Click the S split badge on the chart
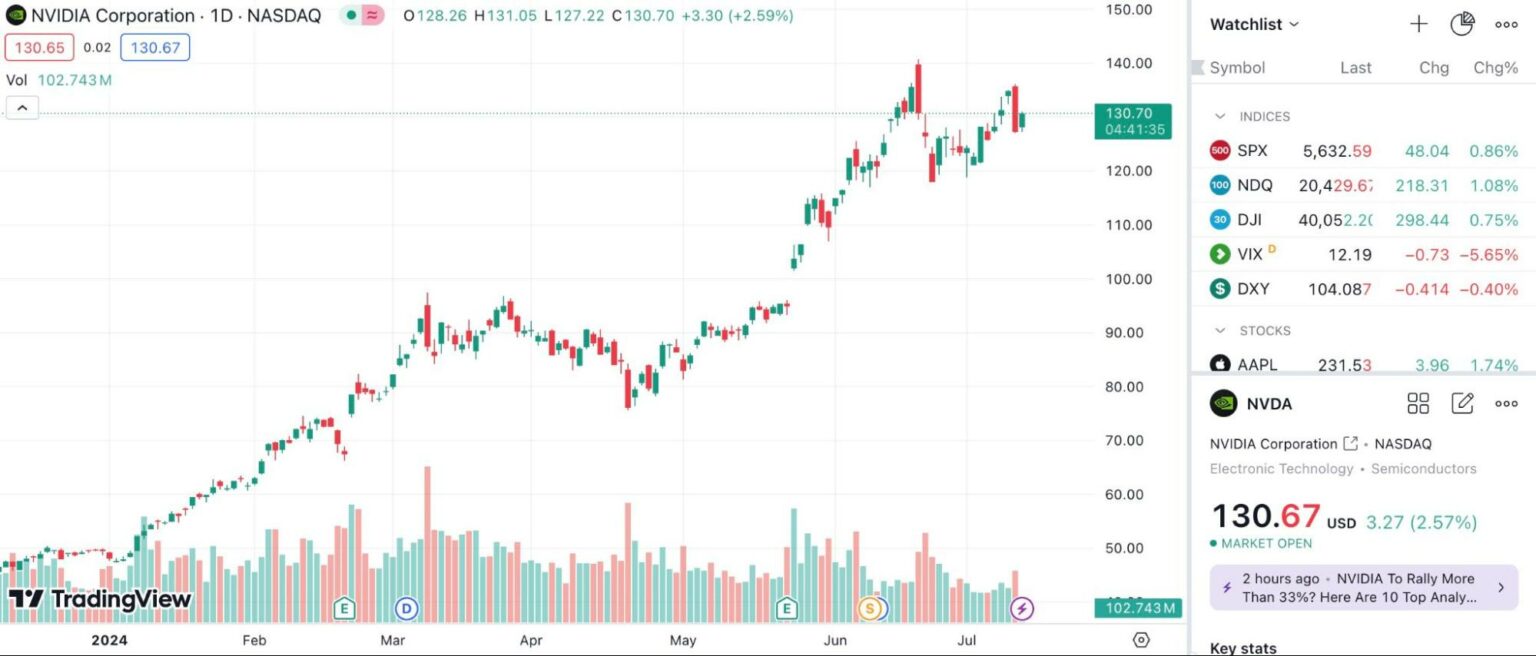 tap(869, 607)
